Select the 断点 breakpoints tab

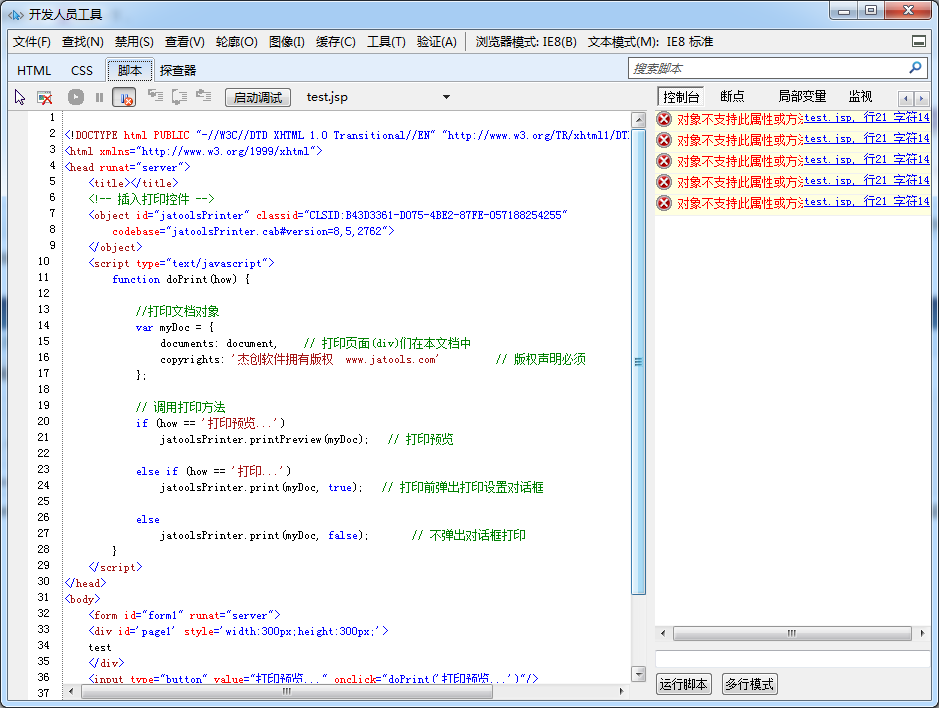tap(732, 96)
